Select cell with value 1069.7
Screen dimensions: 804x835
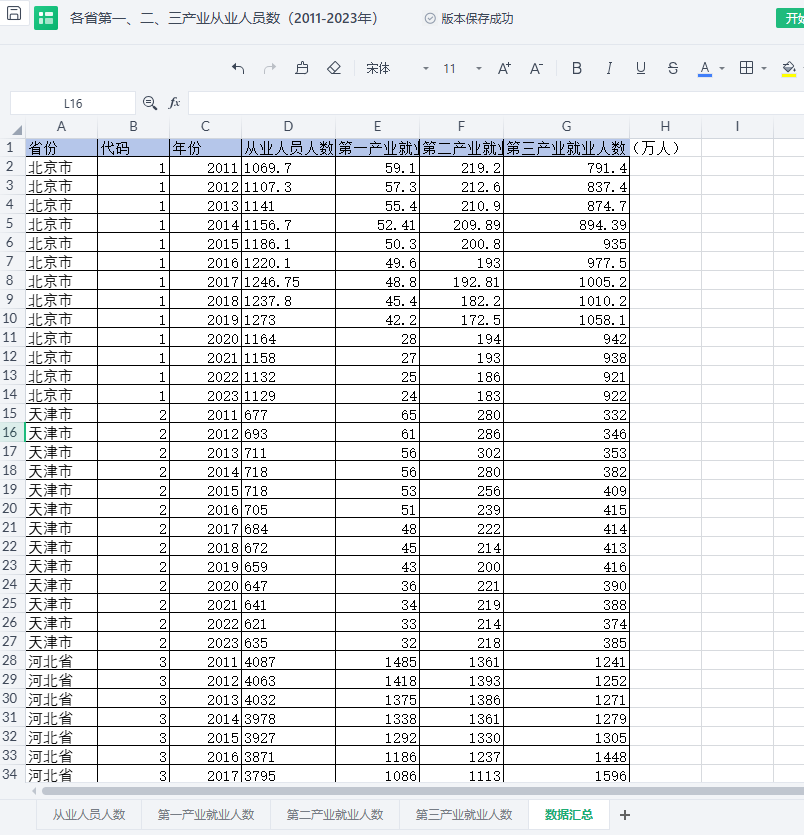288,168
